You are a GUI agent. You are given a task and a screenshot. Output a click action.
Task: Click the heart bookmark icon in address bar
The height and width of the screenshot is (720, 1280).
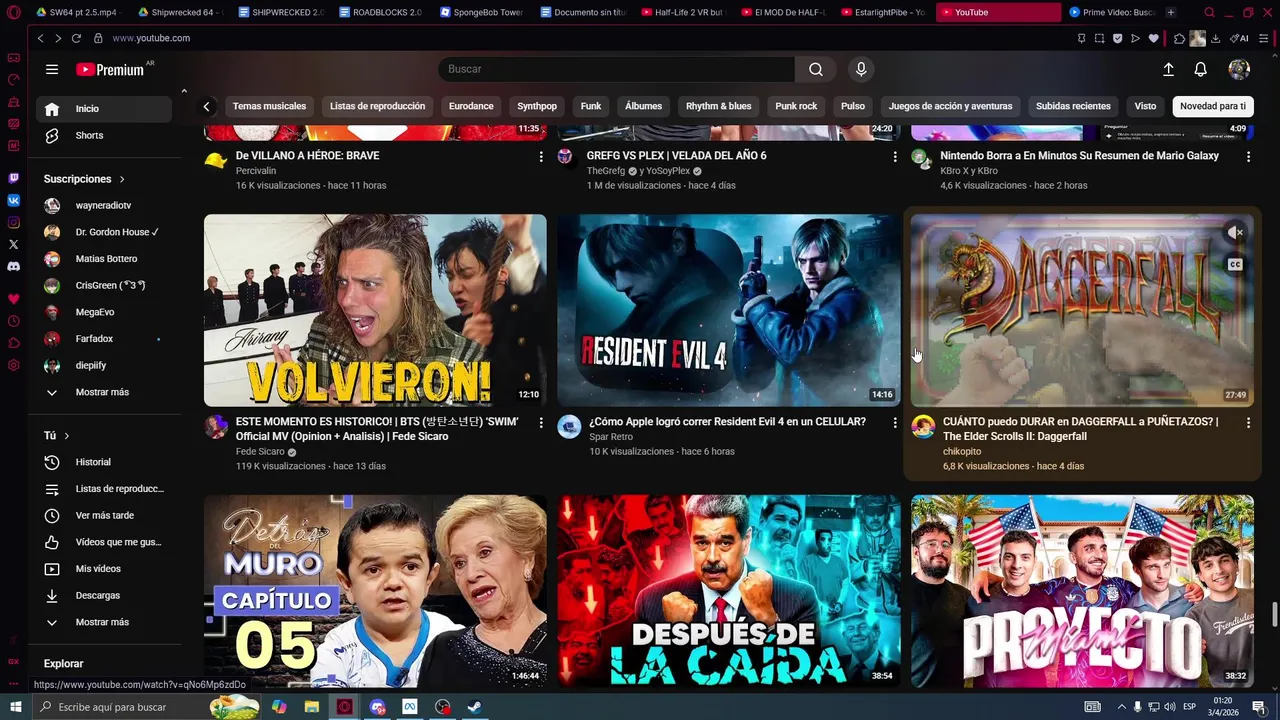[1153, 38]
